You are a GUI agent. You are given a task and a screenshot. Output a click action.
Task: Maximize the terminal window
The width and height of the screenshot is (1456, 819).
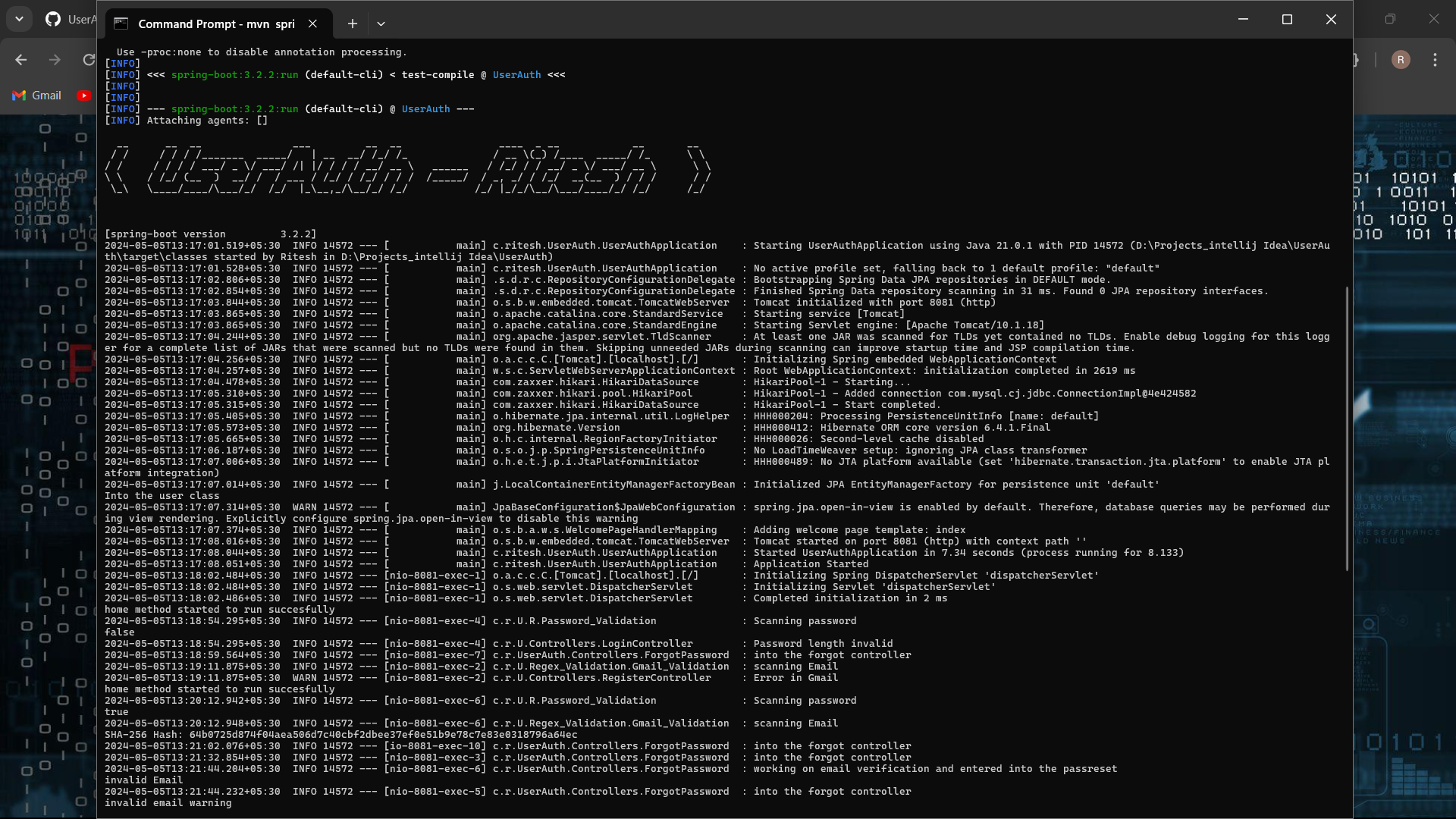[x=1287, y=19]
